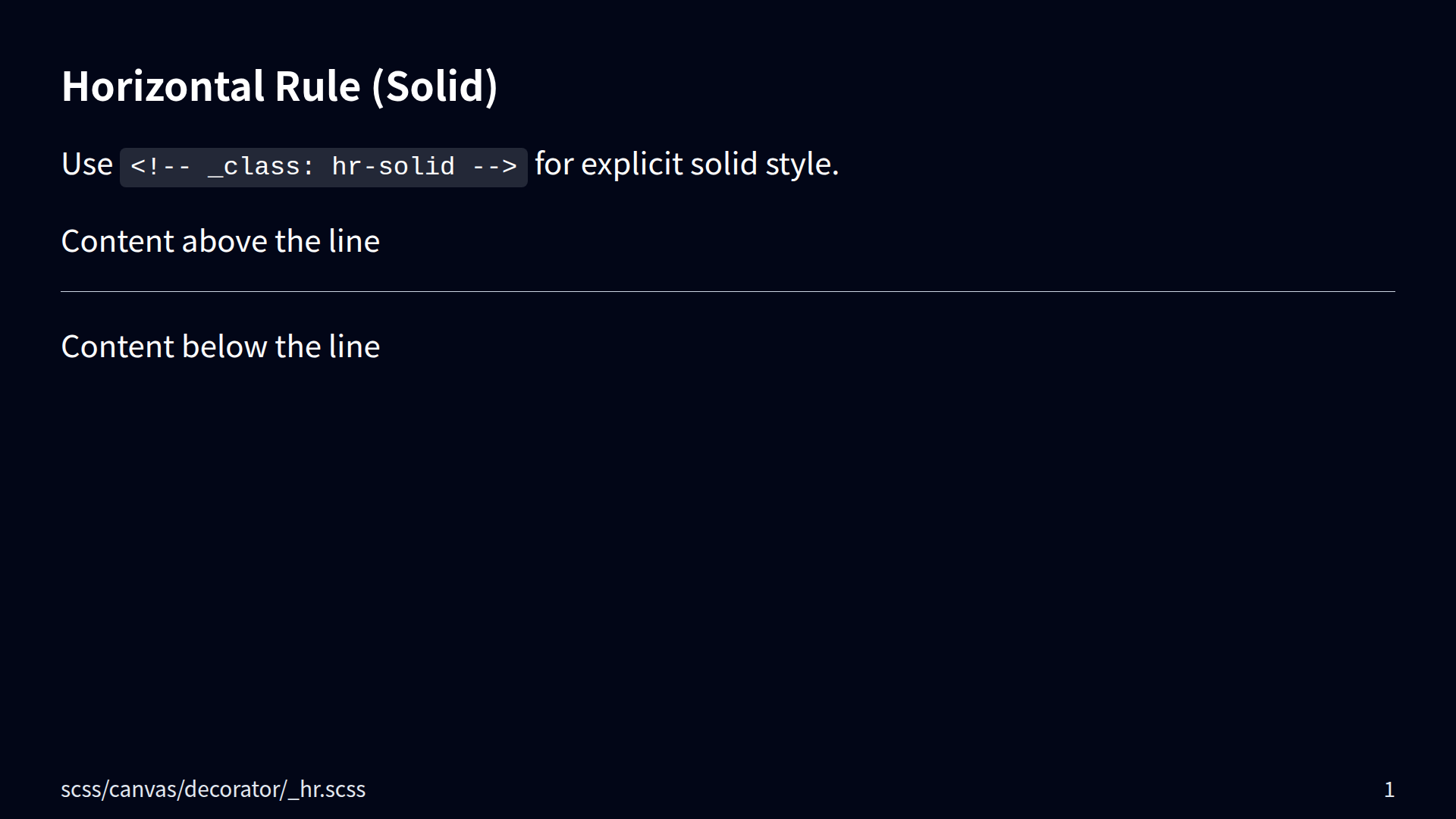Screen dimensions: 1456x819
Task: Click the word "Horizontal" in the slide title
Action: pyautogui.click(x=163, y=86)
